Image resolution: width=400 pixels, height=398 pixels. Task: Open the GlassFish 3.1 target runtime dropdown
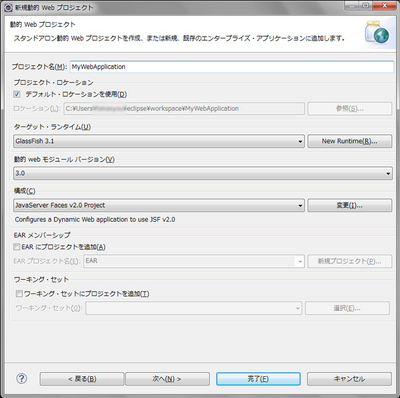tap(159, 141)
